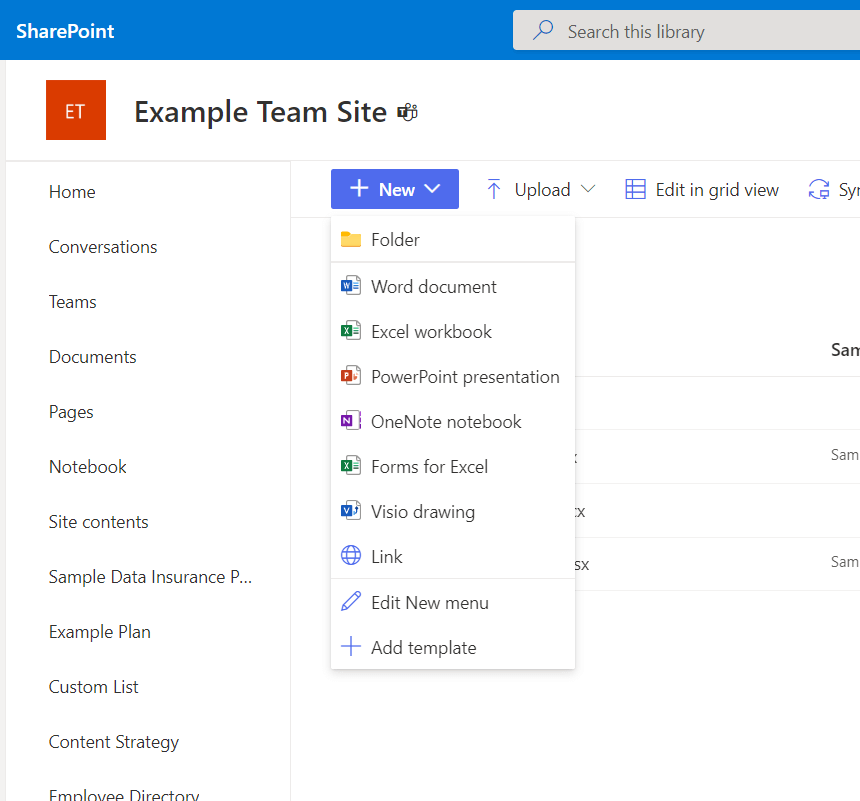Open Site contents in left navigation
Image resolution: width=860 pixels, height=801 pixels.
[x=99, y=522]
